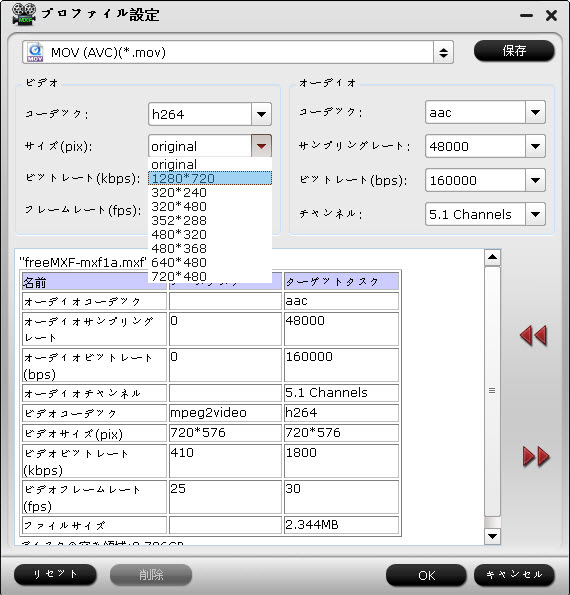Click the MOV format icon in profile selector
The image size is (570, 595).
coord(35,52)
